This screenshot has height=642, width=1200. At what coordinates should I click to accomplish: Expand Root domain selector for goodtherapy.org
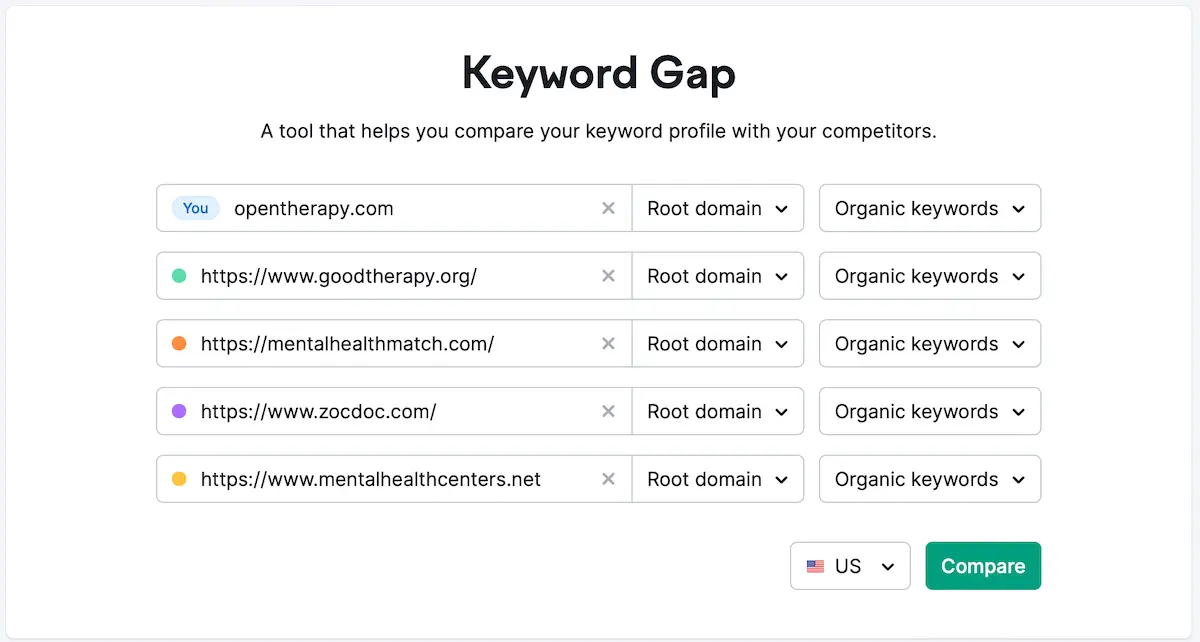pyautogui.click(x=717, y=276)
